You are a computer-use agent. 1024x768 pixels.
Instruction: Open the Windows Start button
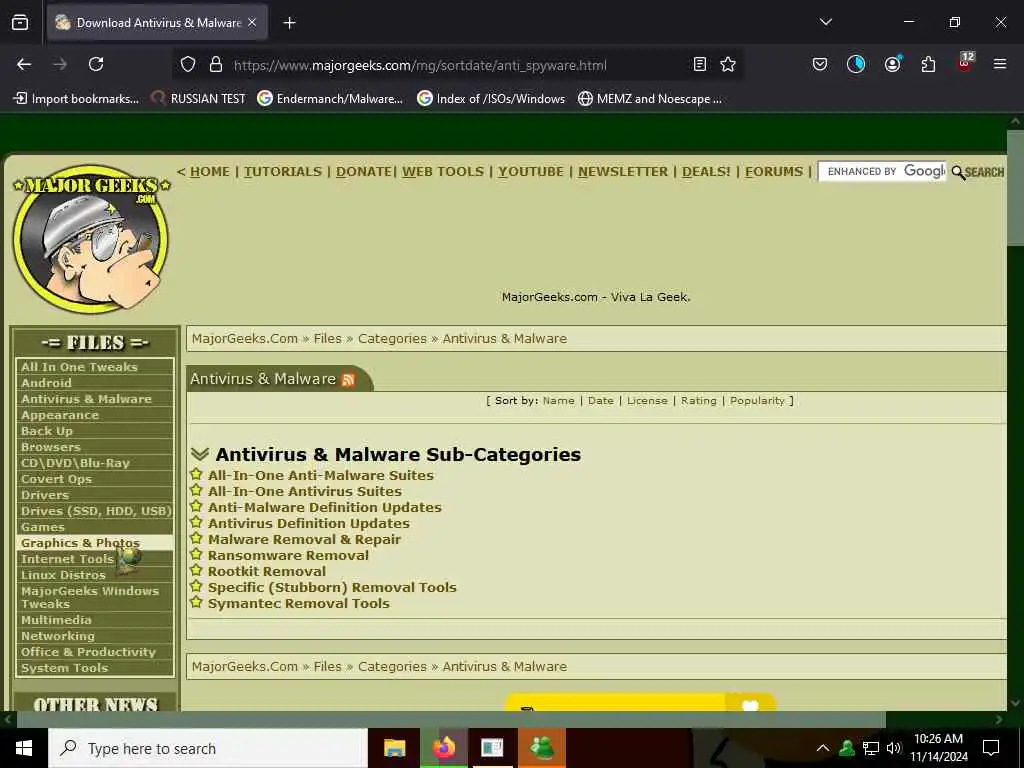[24, 748]
